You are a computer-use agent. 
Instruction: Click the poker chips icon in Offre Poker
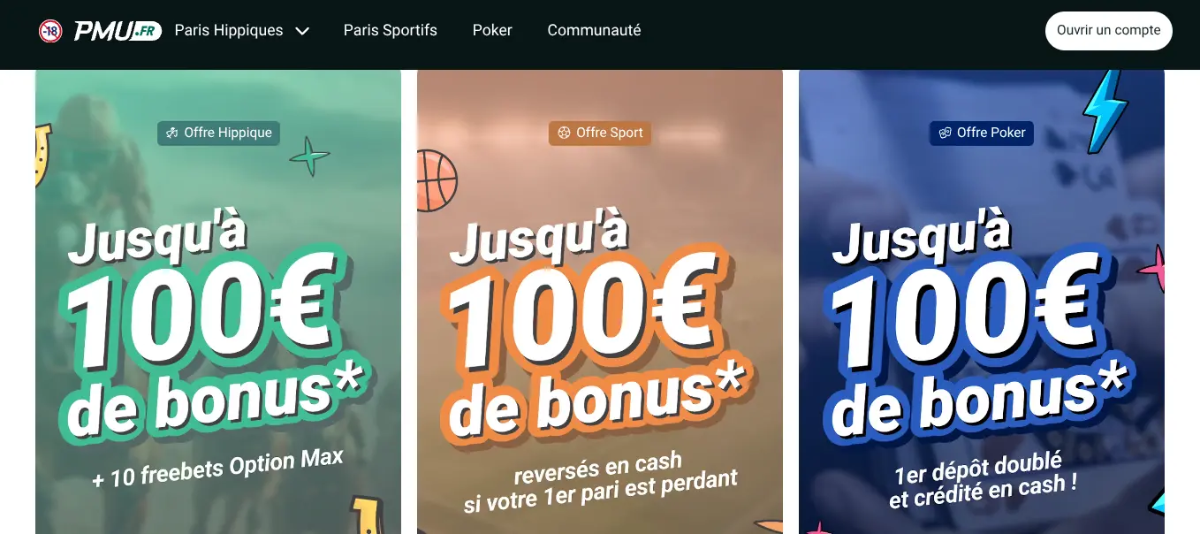click(x=945, y=133)
